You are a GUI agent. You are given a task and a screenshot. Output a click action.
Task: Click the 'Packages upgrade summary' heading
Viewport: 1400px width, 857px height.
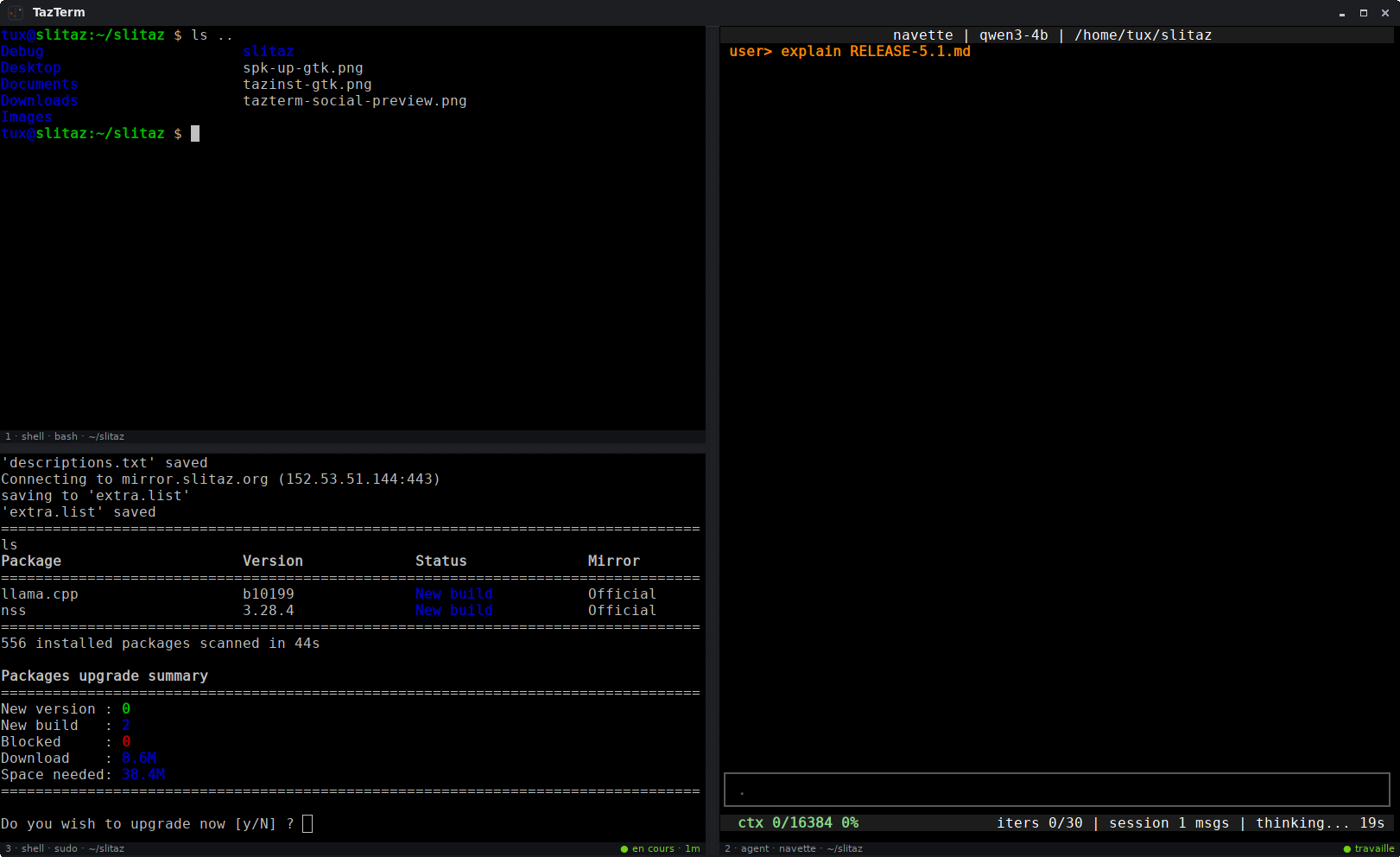(x=105, y=676)
